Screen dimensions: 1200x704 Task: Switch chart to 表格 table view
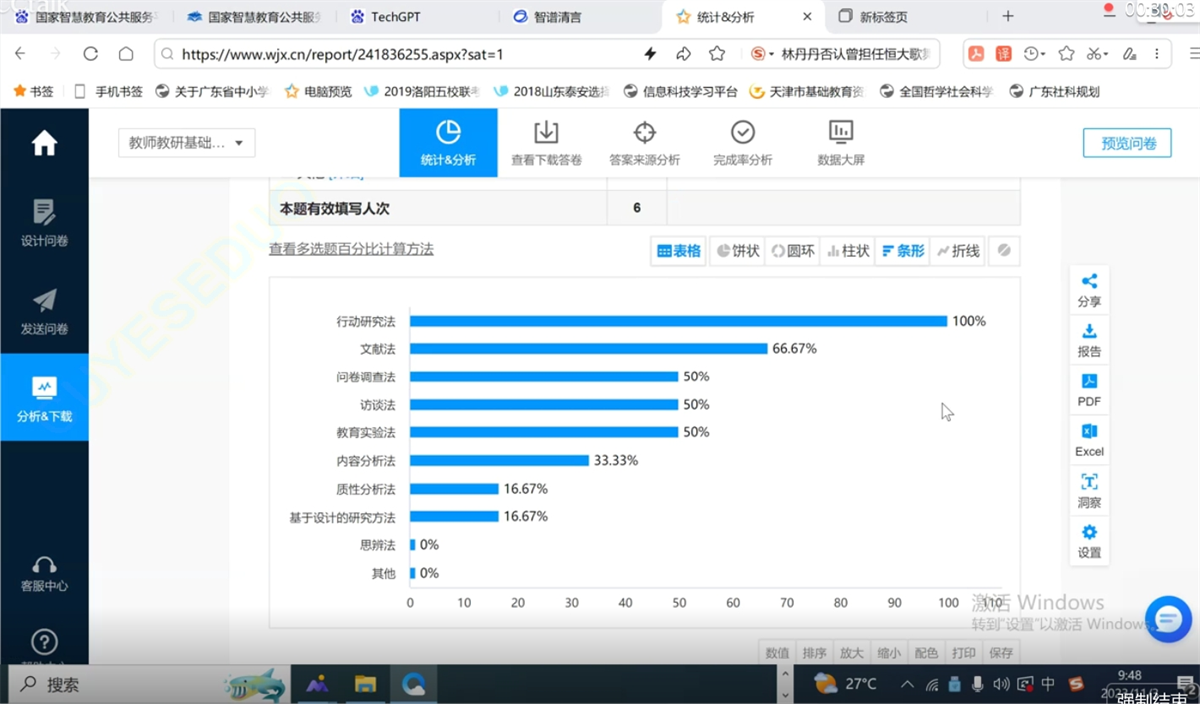point(678,251)
